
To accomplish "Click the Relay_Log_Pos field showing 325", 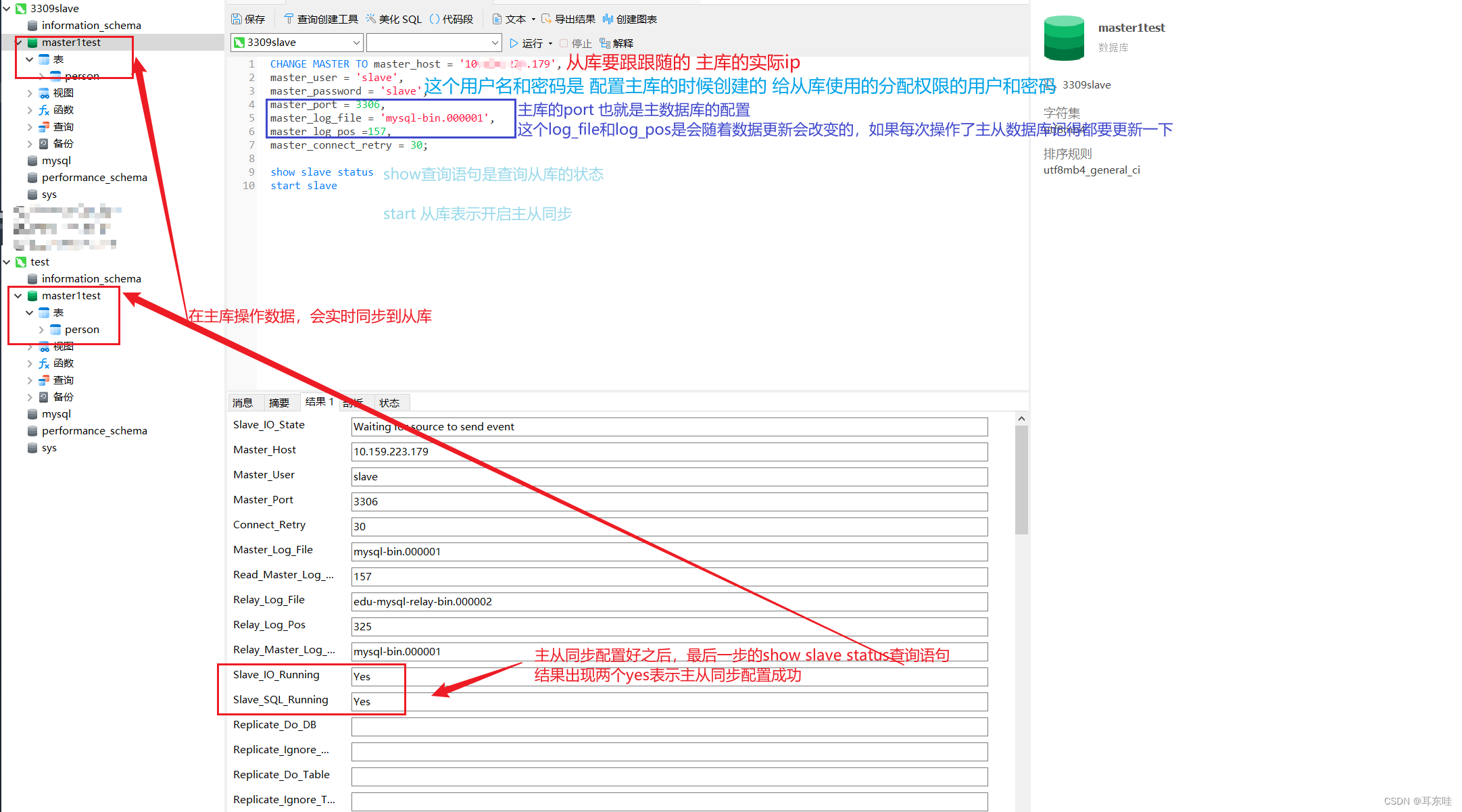I will (669, 626).
